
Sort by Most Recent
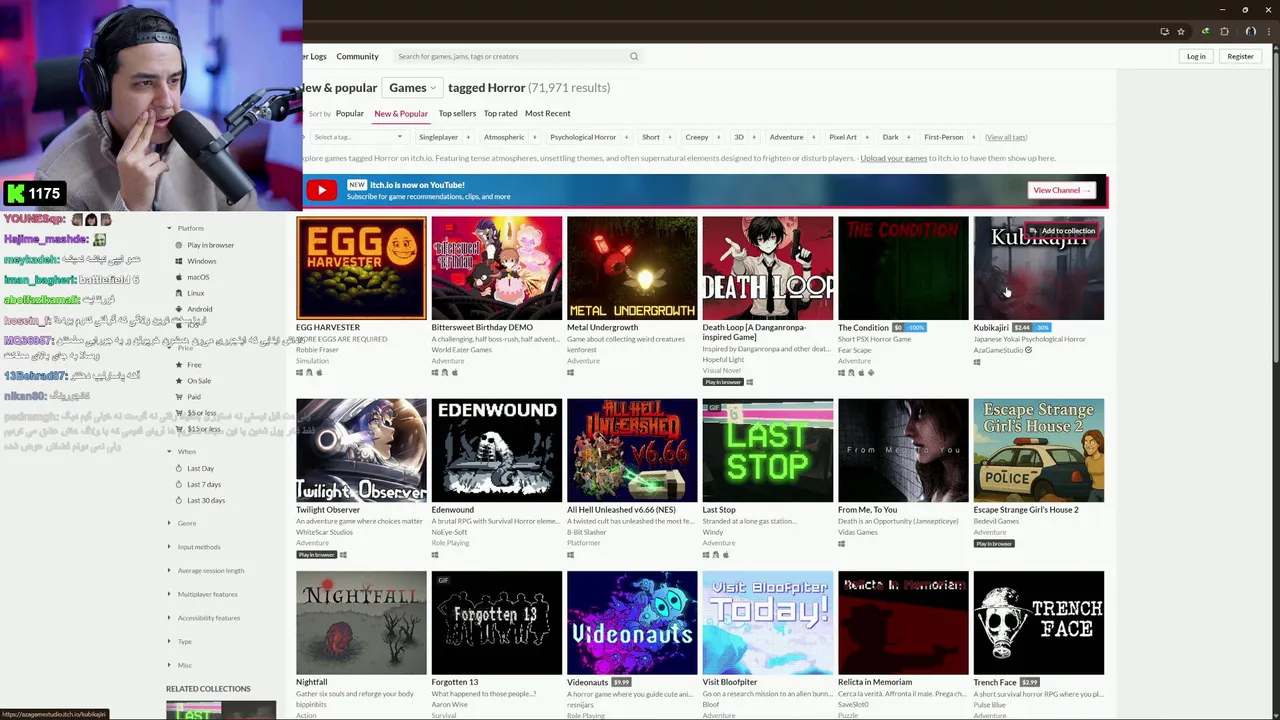coord(548,113)
